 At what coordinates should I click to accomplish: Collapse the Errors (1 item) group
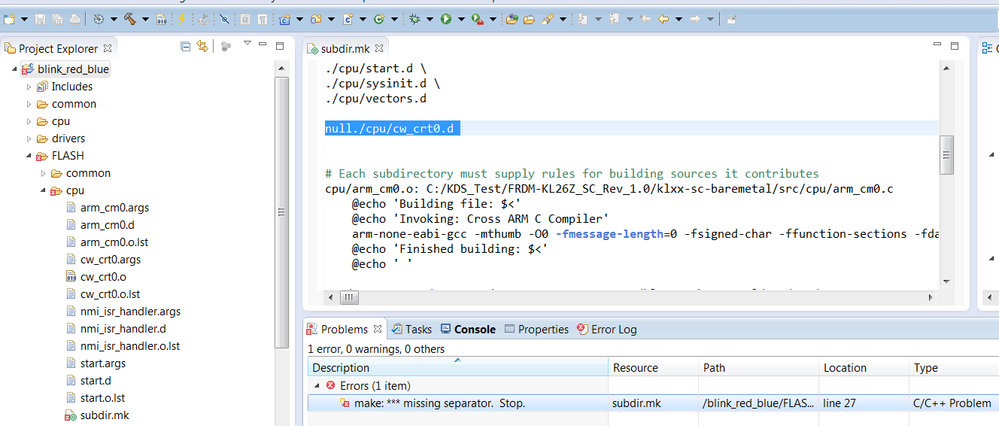point(317,385)
